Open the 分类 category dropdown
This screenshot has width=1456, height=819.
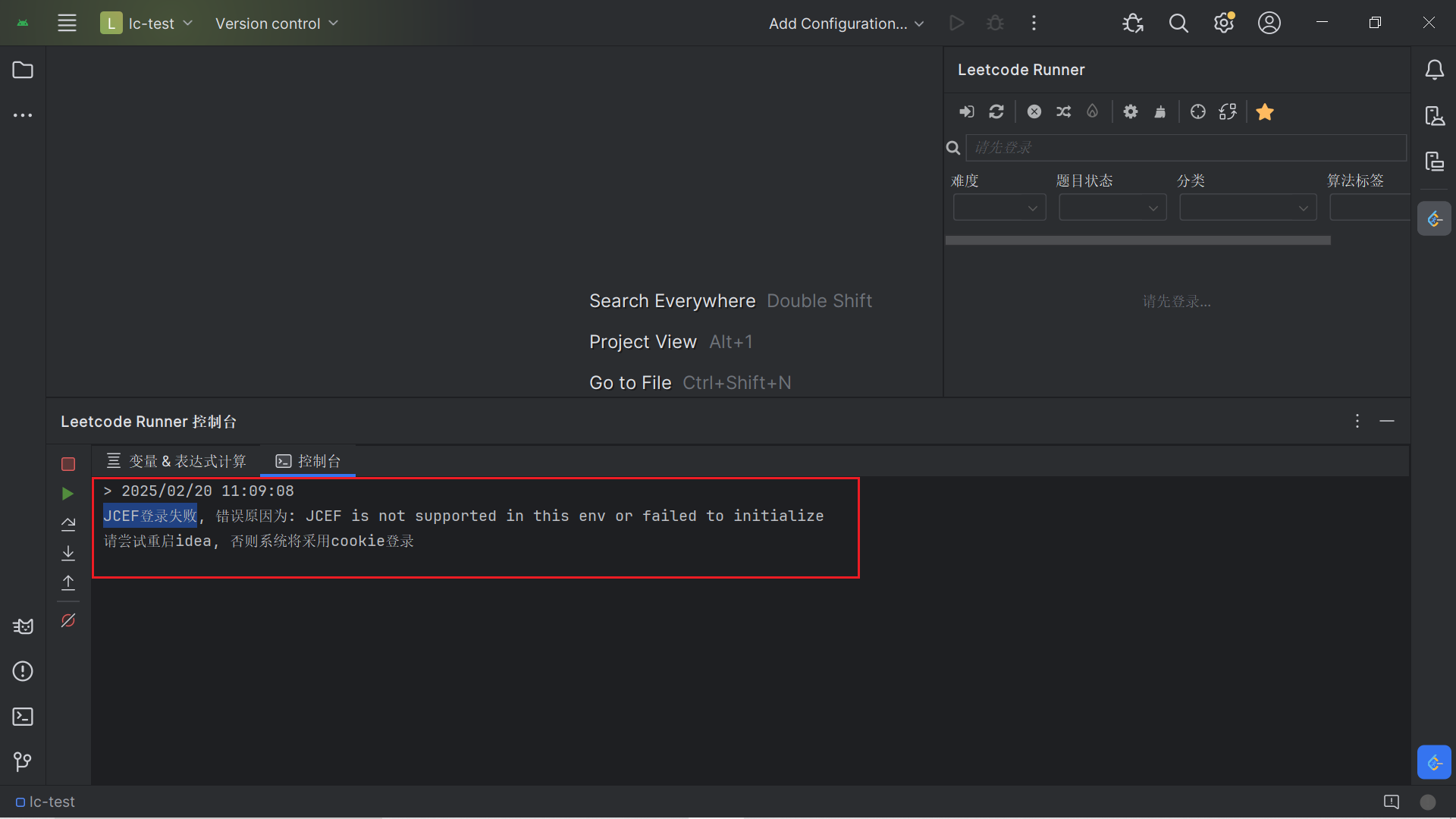coord(1248,208)
